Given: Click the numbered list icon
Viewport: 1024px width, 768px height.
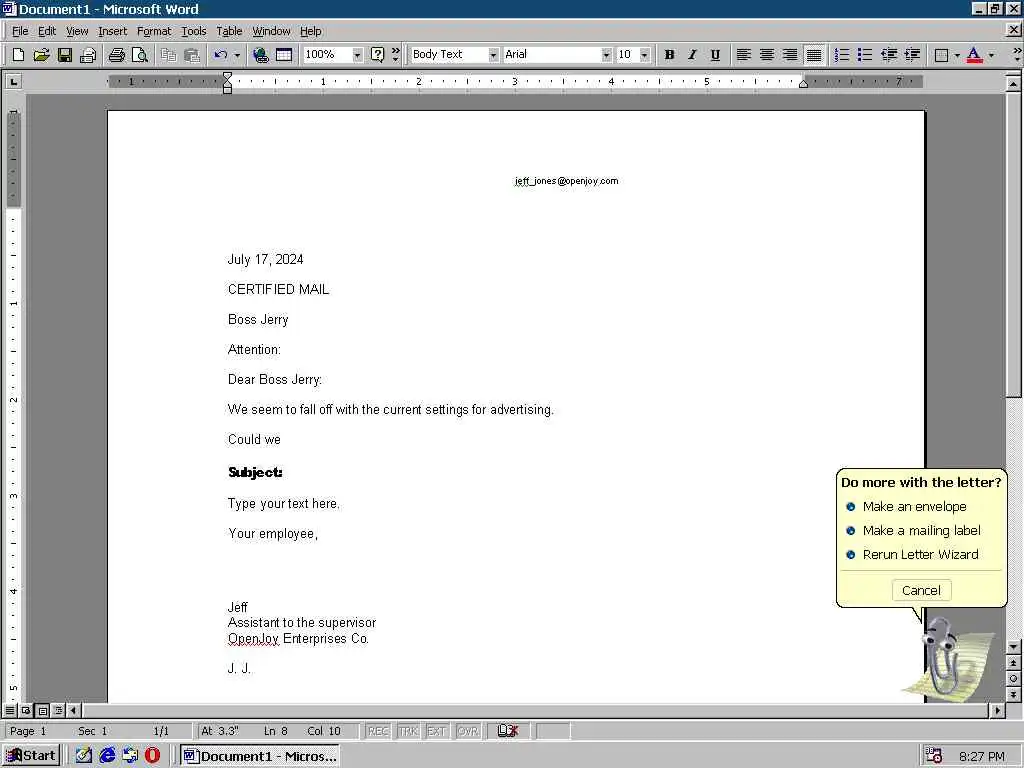Looking at the screenshot, I should click(x=842, y=55).
